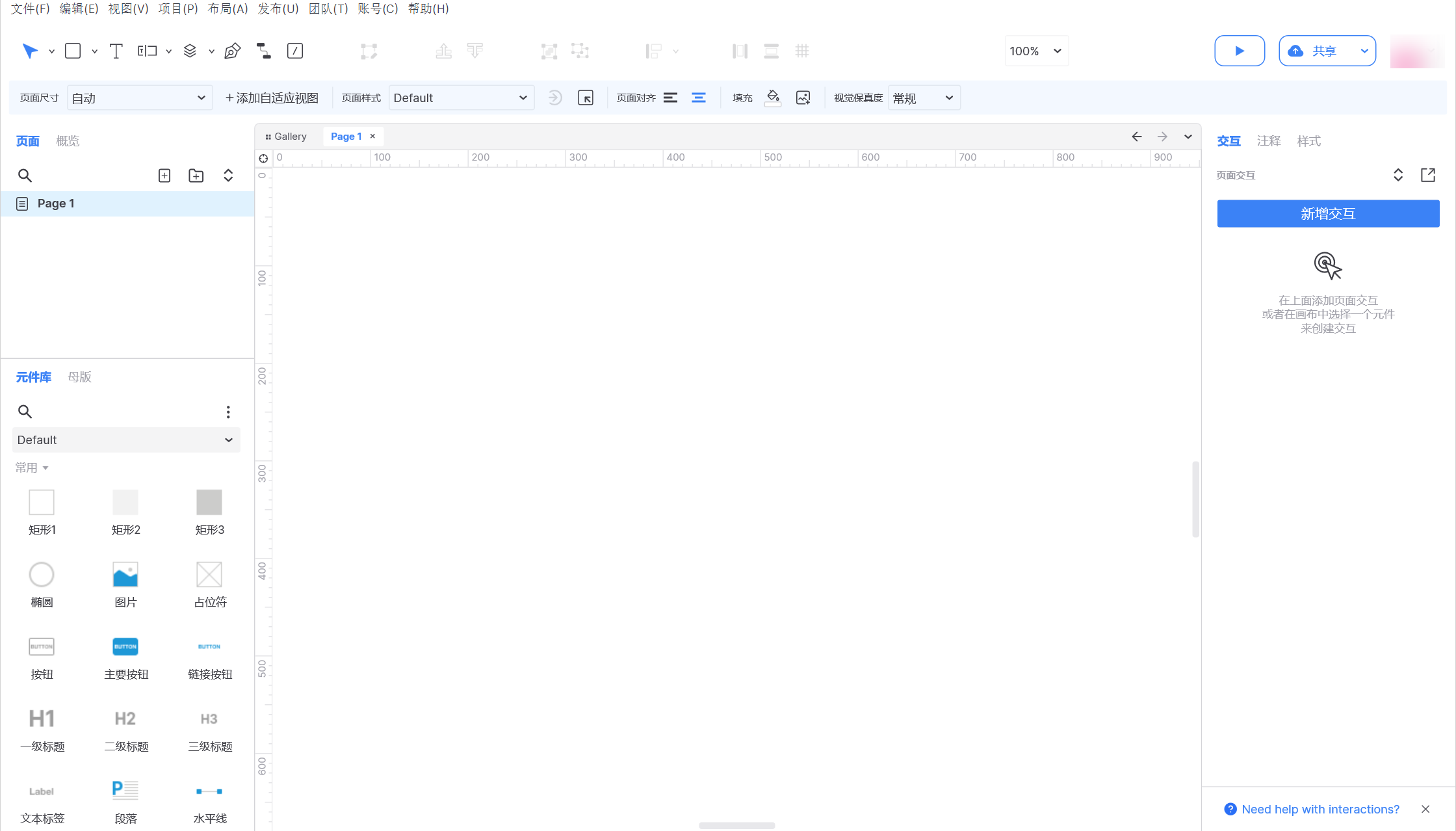Pick the 椭圆 widget
The image size is (1456, 831).
pos(42,585)
